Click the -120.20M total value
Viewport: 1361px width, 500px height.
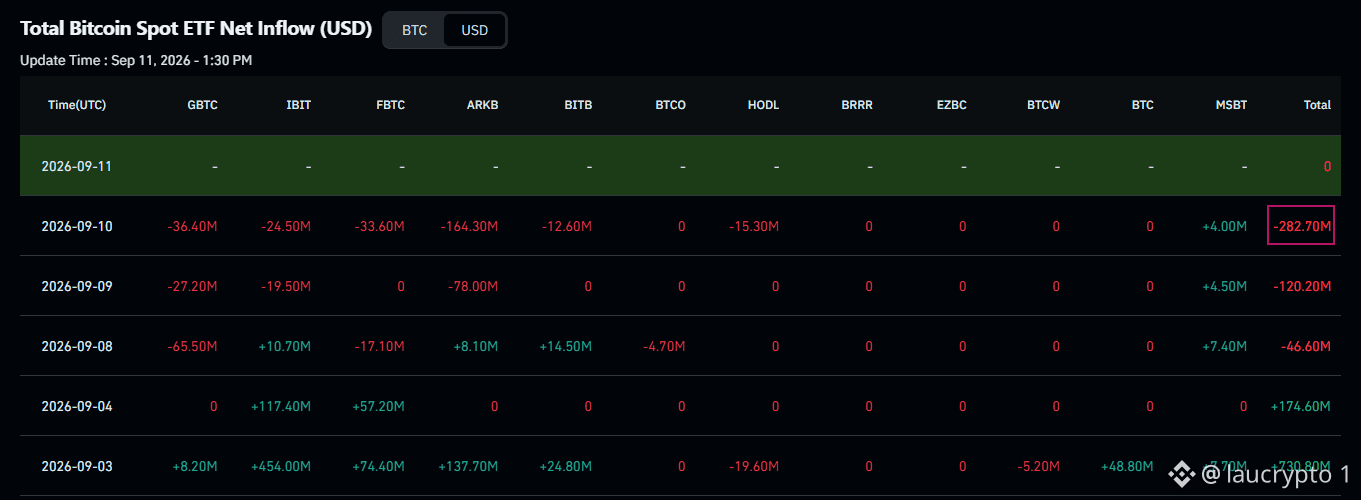[1302, 287]
